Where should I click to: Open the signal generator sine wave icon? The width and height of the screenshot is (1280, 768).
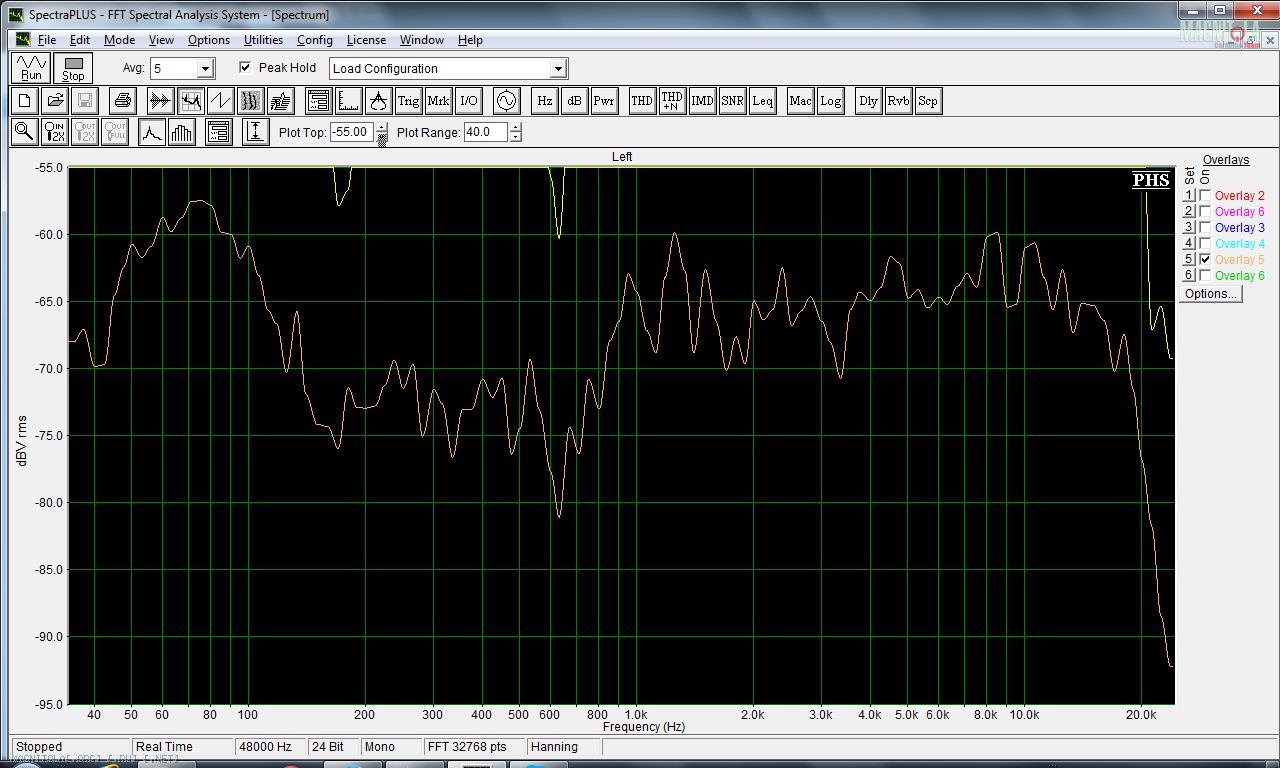click(505, 101)
